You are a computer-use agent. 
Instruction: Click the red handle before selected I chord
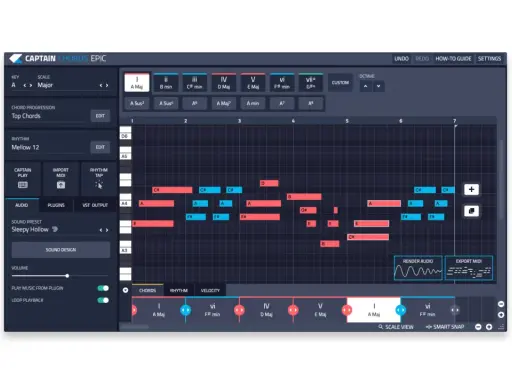(x=347, y=310)
